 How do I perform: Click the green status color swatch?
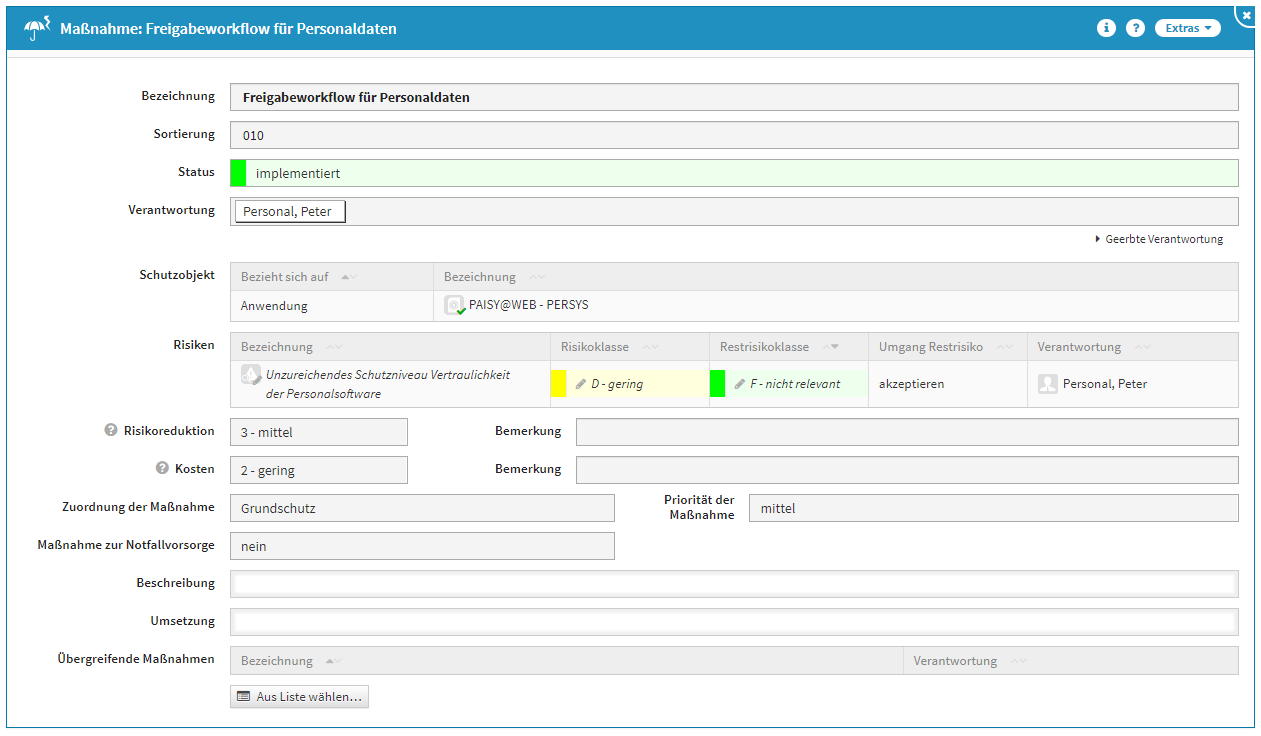click(238, 173)
